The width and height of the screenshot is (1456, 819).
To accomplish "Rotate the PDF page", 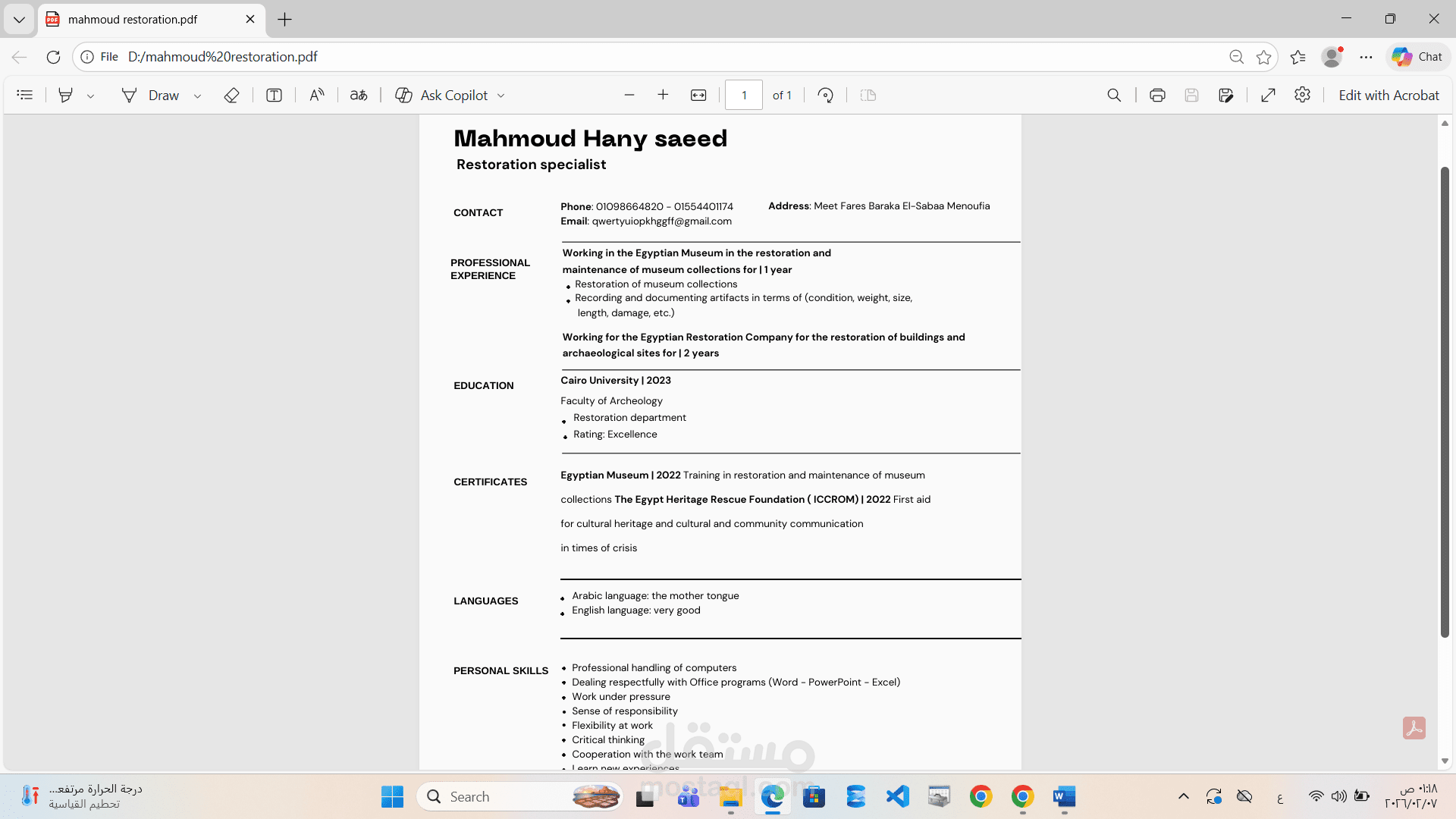I will pos(826,95).
